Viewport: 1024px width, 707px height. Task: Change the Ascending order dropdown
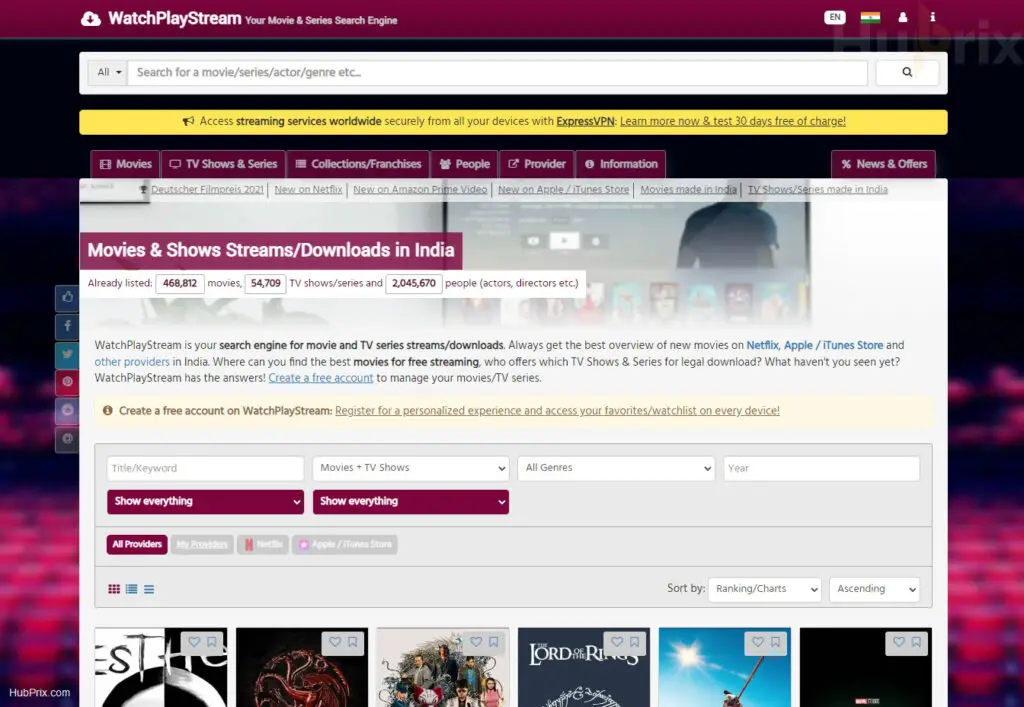[874, 589]
